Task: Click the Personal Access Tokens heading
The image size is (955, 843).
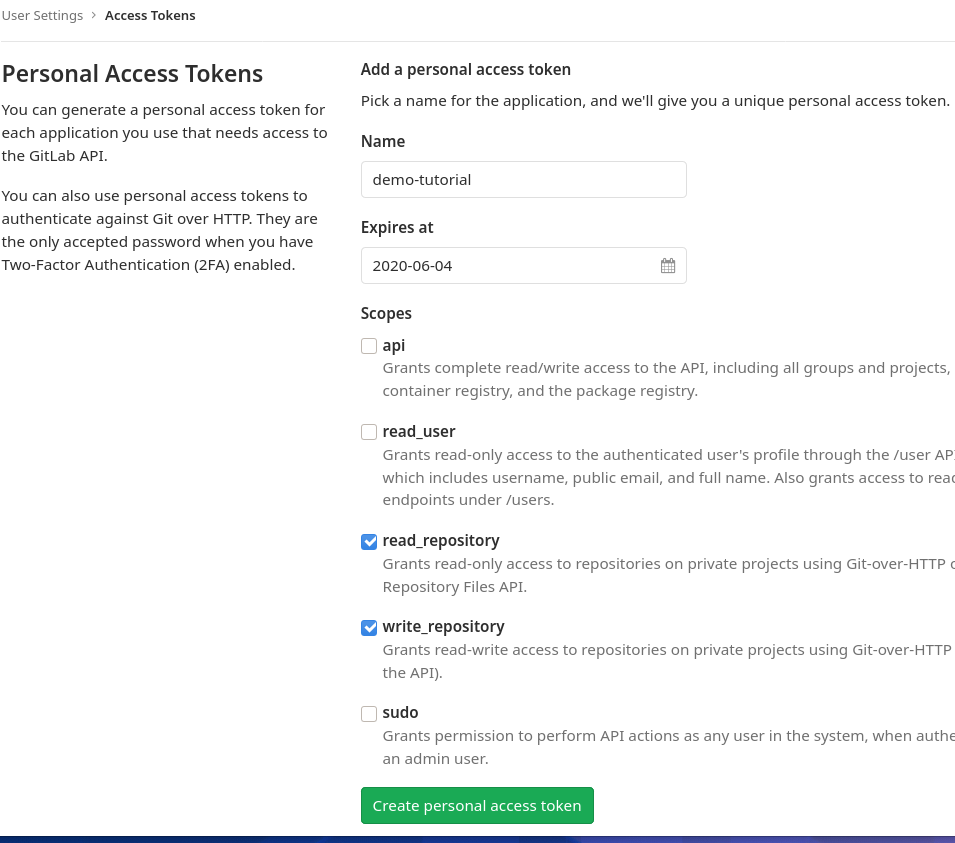Action: (132, 74)
